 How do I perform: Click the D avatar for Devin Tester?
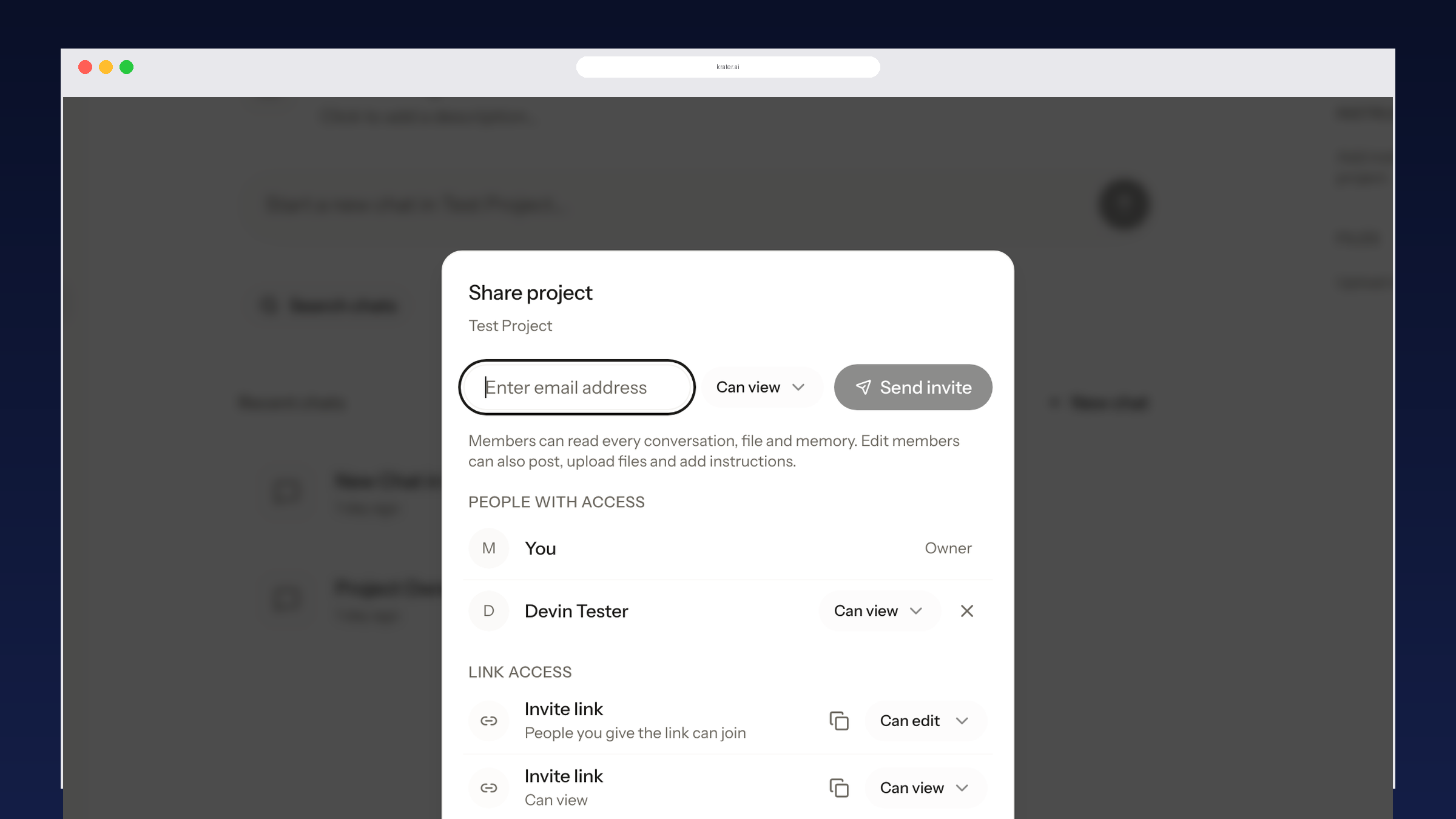pos(489,611)
